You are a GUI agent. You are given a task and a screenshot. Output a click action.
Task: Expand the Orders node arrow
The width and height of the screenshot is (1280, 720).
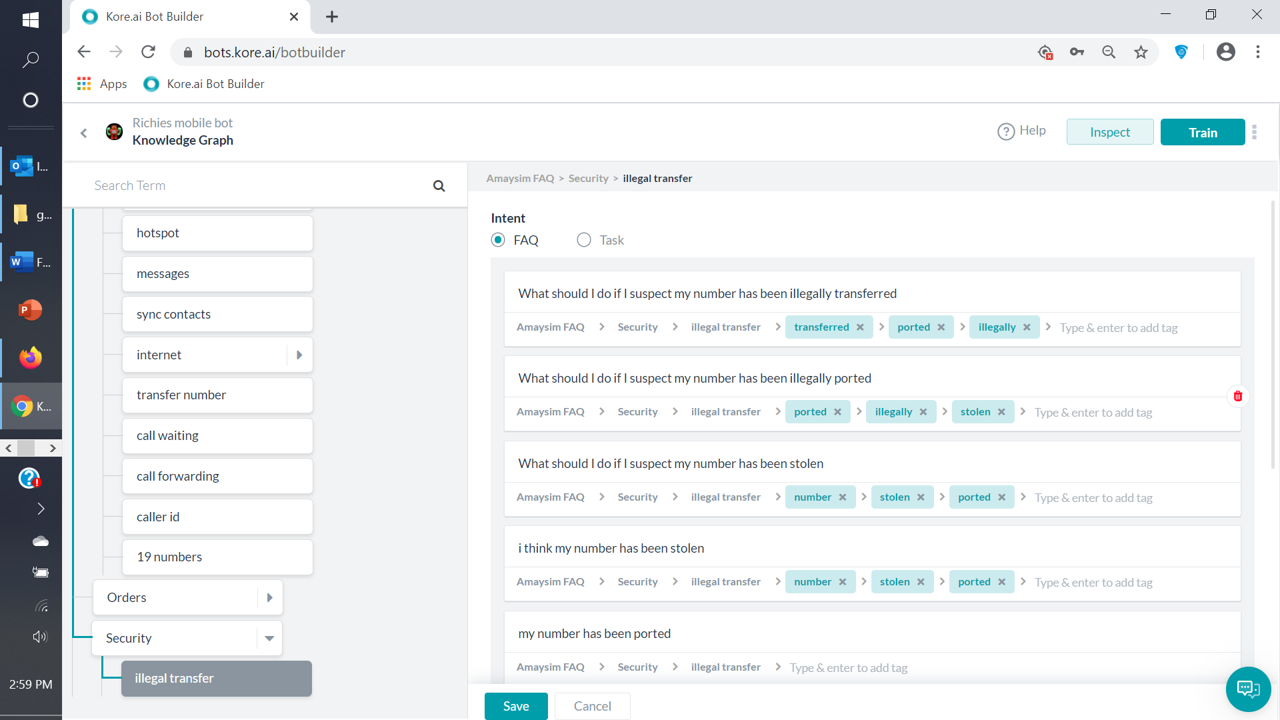[269, 598]
